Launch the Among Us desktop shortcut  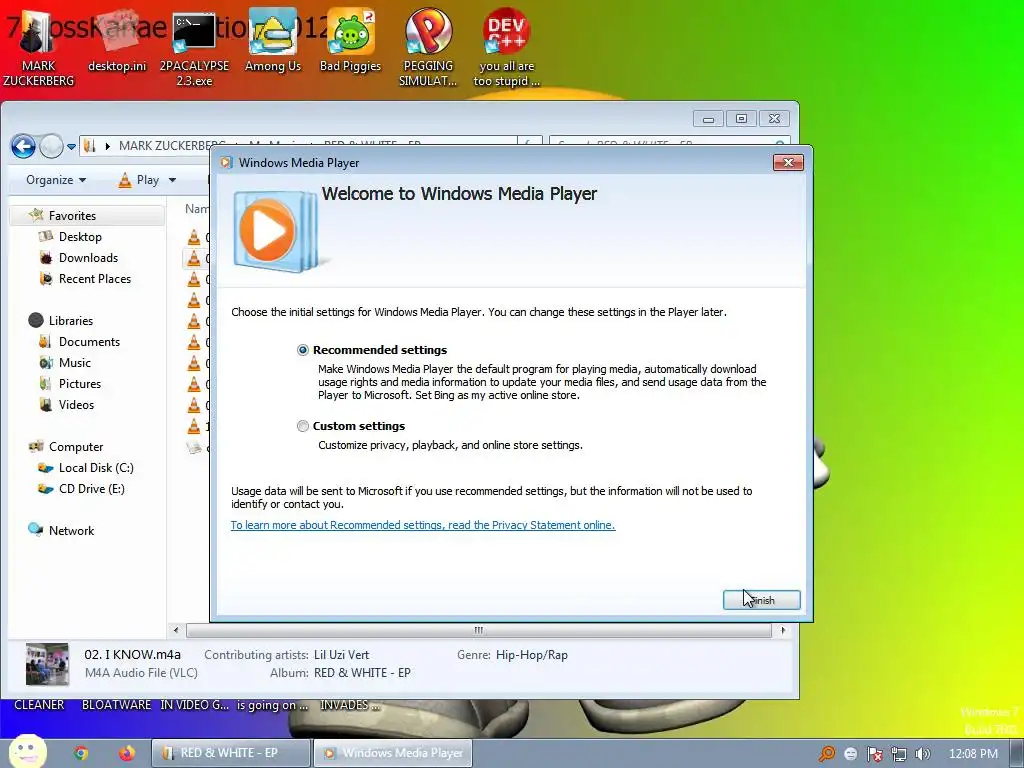click(x=273, y=40)
